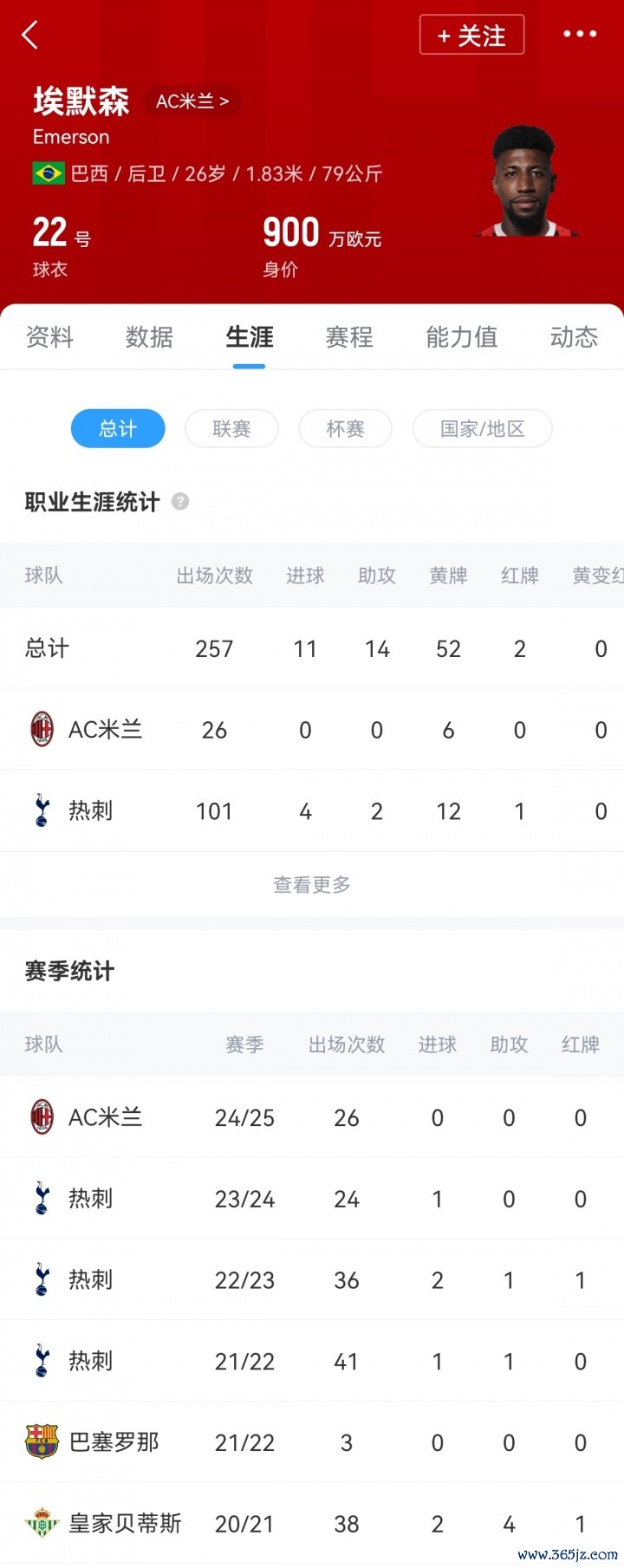Tap the back arrow icon
Image resolution: width=624 pixels, height=1568 pixels.
point(30,36)
